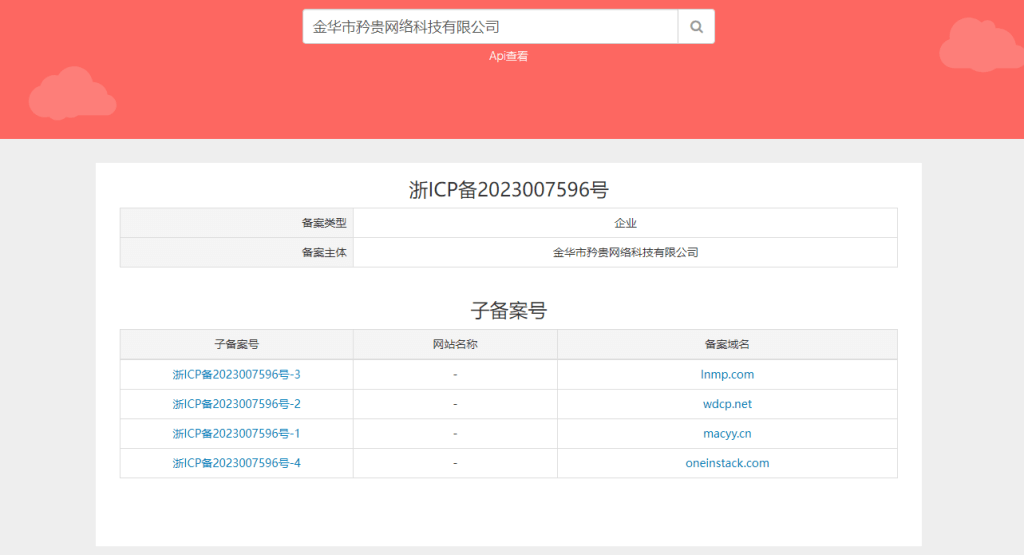1024x555 pixels.
Task: Click the 备案域名 column header
Action: tap(727, 344)
